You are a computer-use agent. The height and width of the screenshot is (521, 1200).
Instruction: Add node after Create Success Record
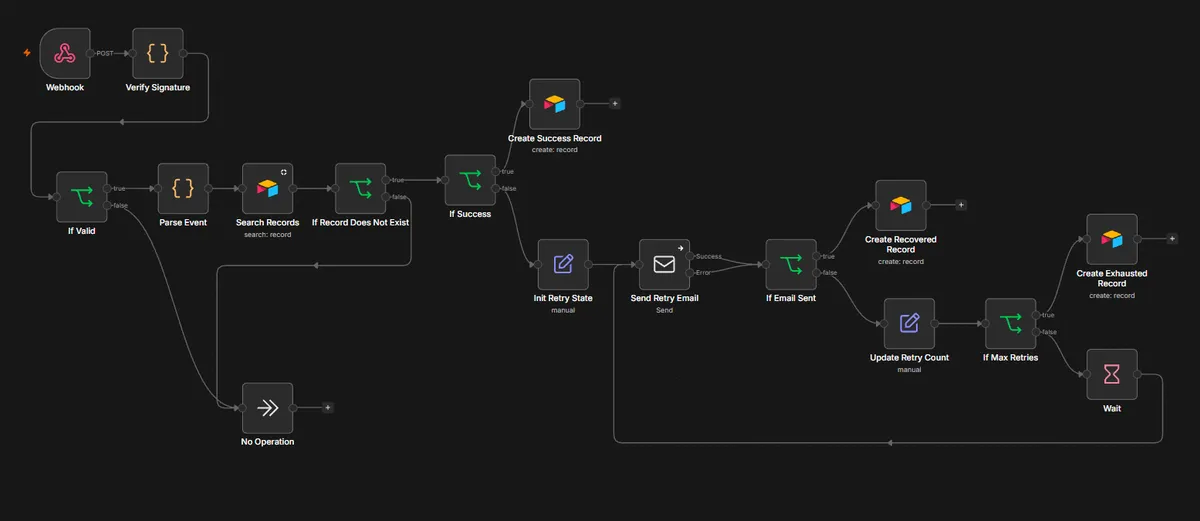coord(614,103)
